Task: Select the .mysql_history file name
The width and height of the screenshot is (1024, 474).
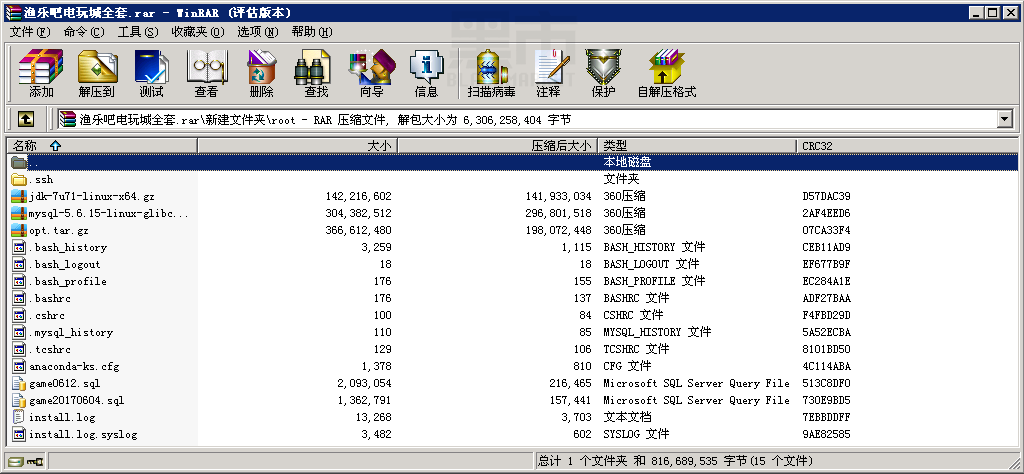Action: [x=71, y=332]
